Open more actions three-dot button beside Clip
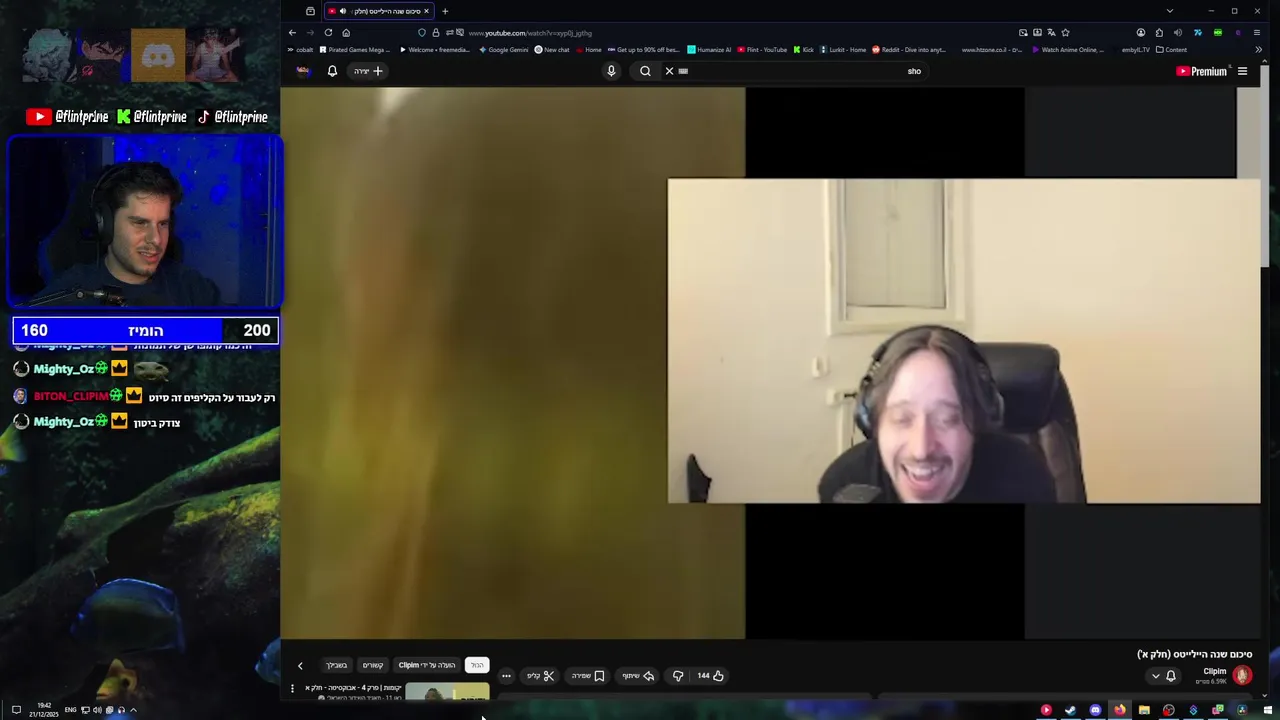Viewport: 1280px width, 720px height. tap(506, 676)
